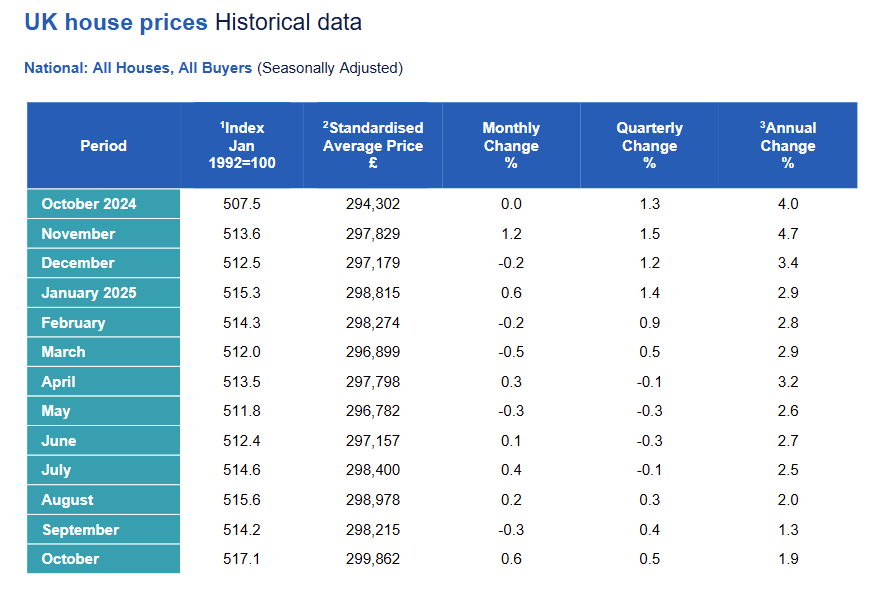Click the '(Seasonally Adjusted)' text

click(330, 68)
